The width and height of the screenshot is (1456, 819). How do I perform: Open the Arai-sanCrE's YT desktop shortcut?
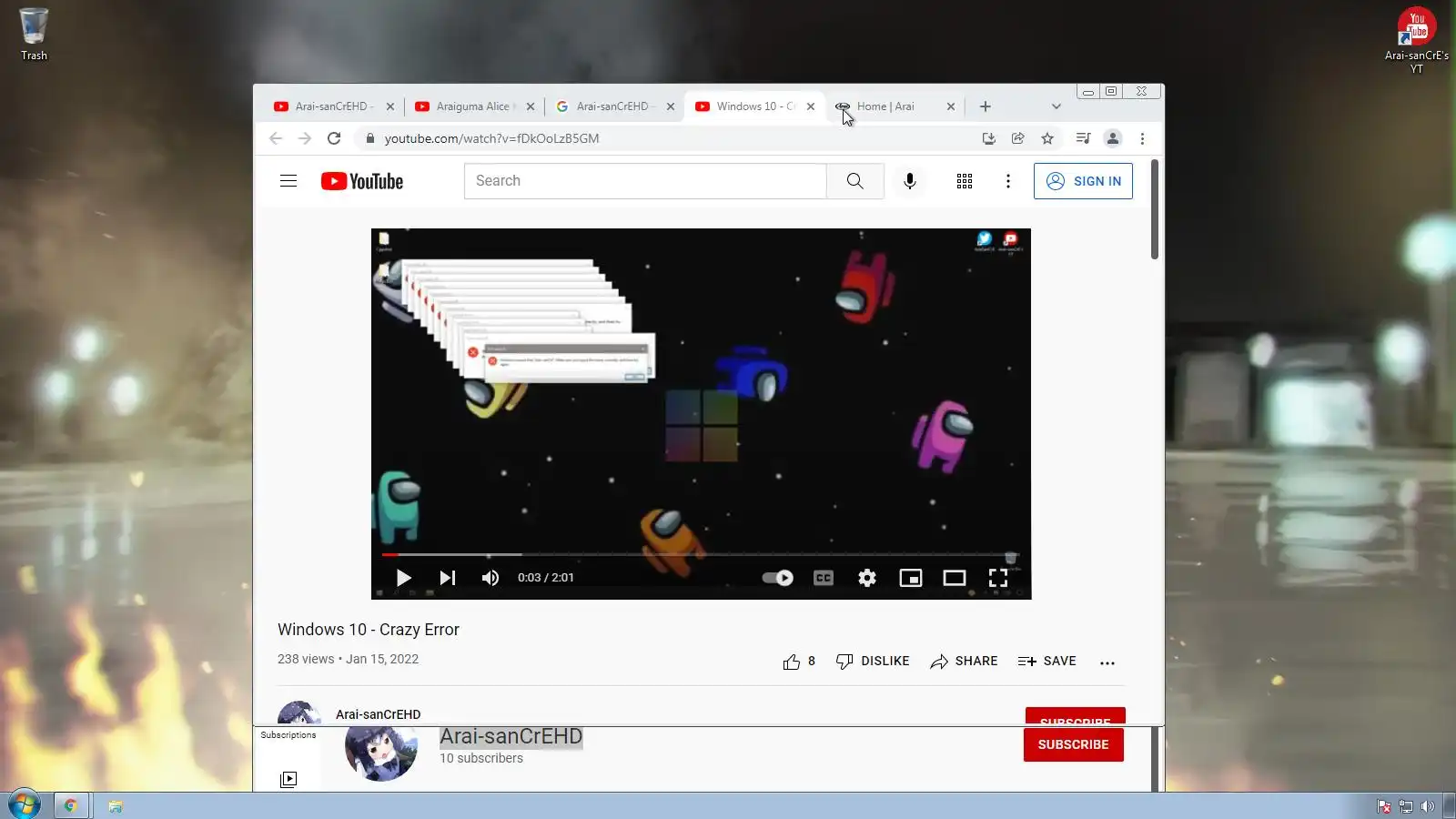tap(1417, 40)
